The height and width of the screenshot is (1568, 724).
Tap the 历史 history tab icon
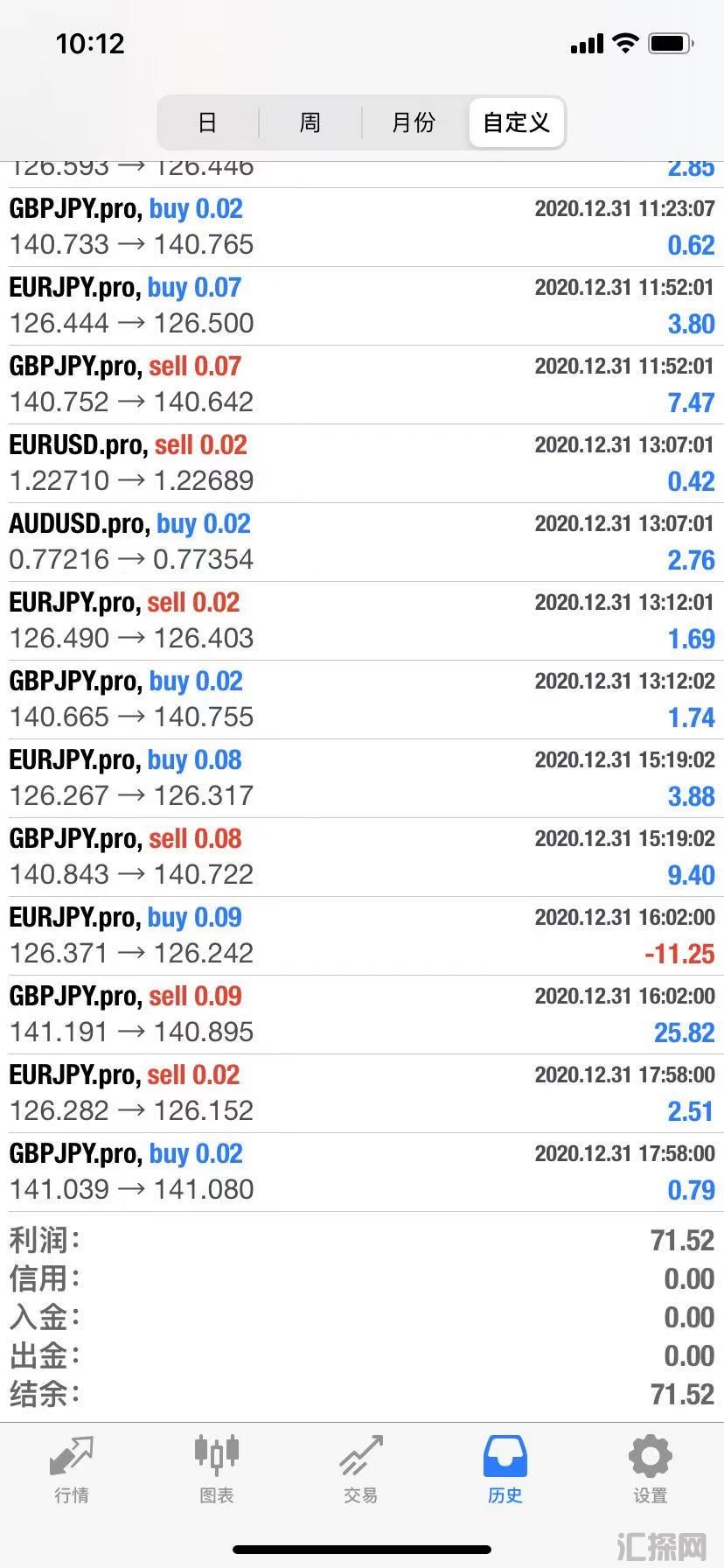point(505,1457)
